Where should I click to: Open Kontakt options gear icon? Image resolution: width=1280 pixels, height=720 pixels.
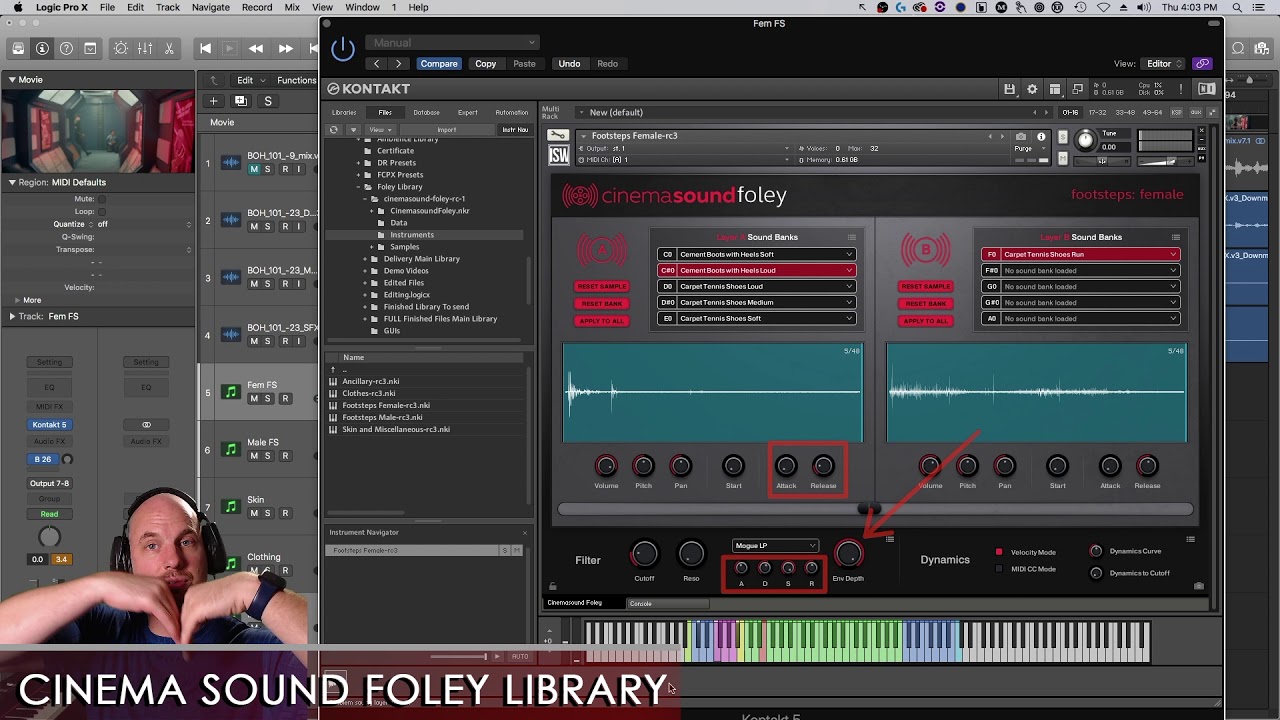click(1032, 89)
